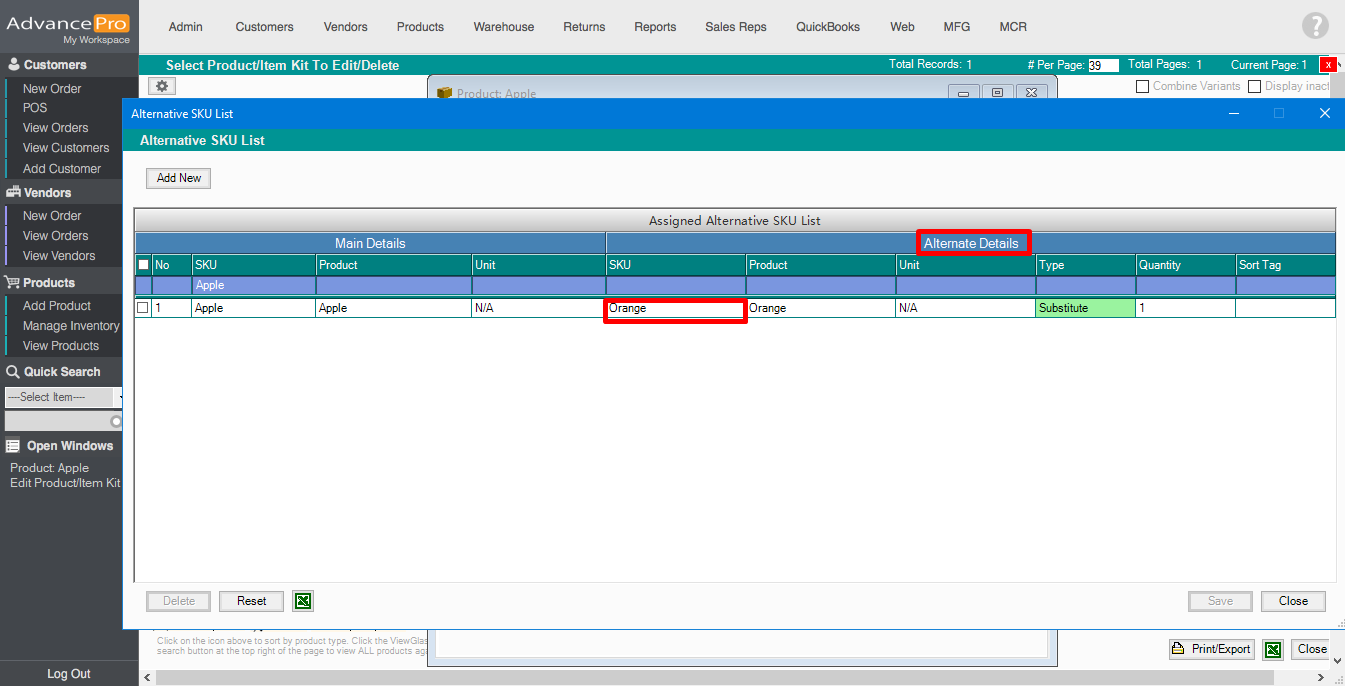Click the Reset button

[x=251, y=601]
